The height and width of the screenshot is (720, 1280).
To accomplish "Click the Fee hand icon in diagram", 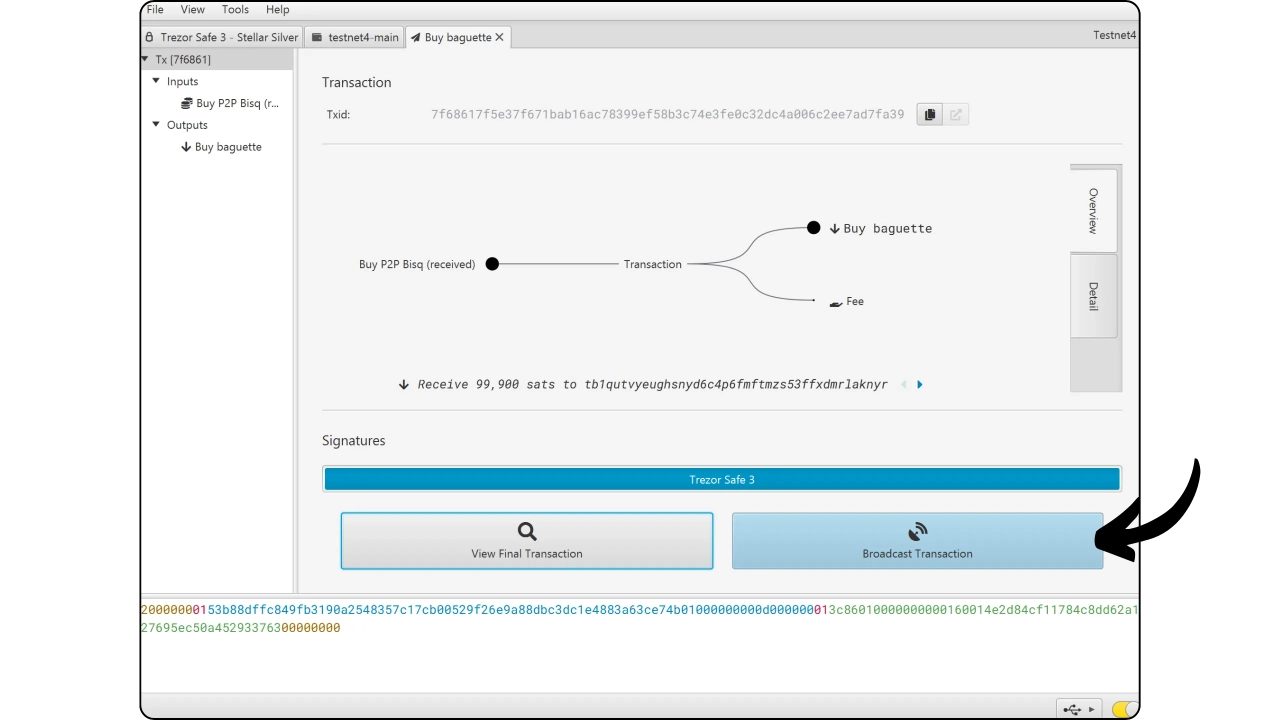I will point(836,302).
